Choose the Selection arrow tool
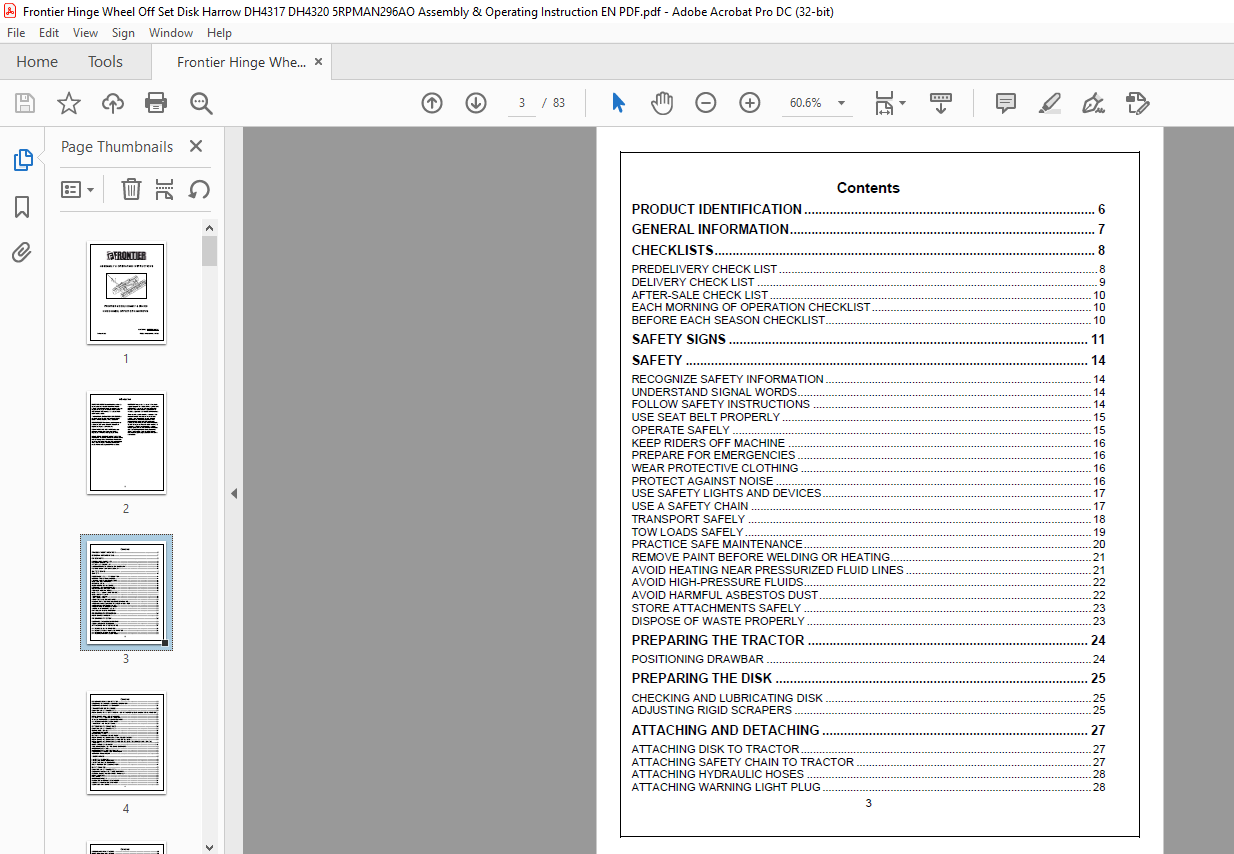Screen dimensions: 1234x854 (x=618, y=103)
